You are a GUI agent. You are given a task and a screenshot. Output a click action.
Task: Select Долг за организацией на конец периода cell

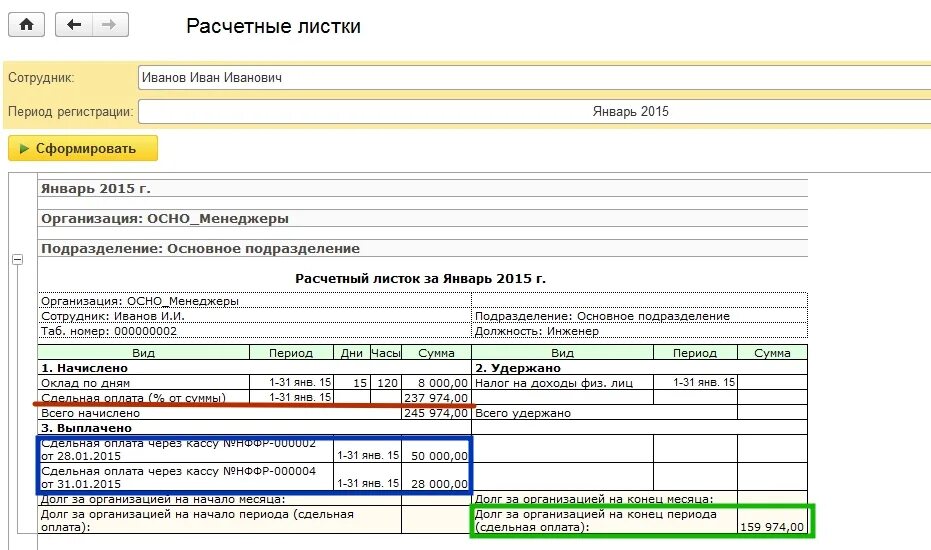click(604, 521)
